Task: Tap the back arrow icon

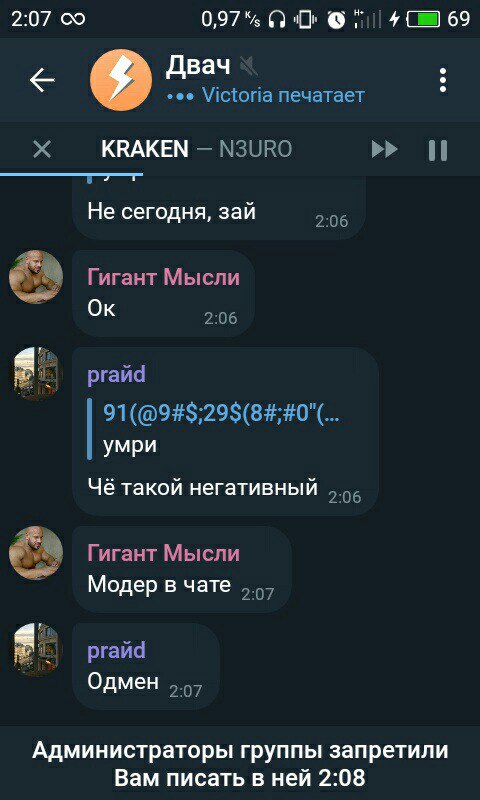Action: point(42,80)
